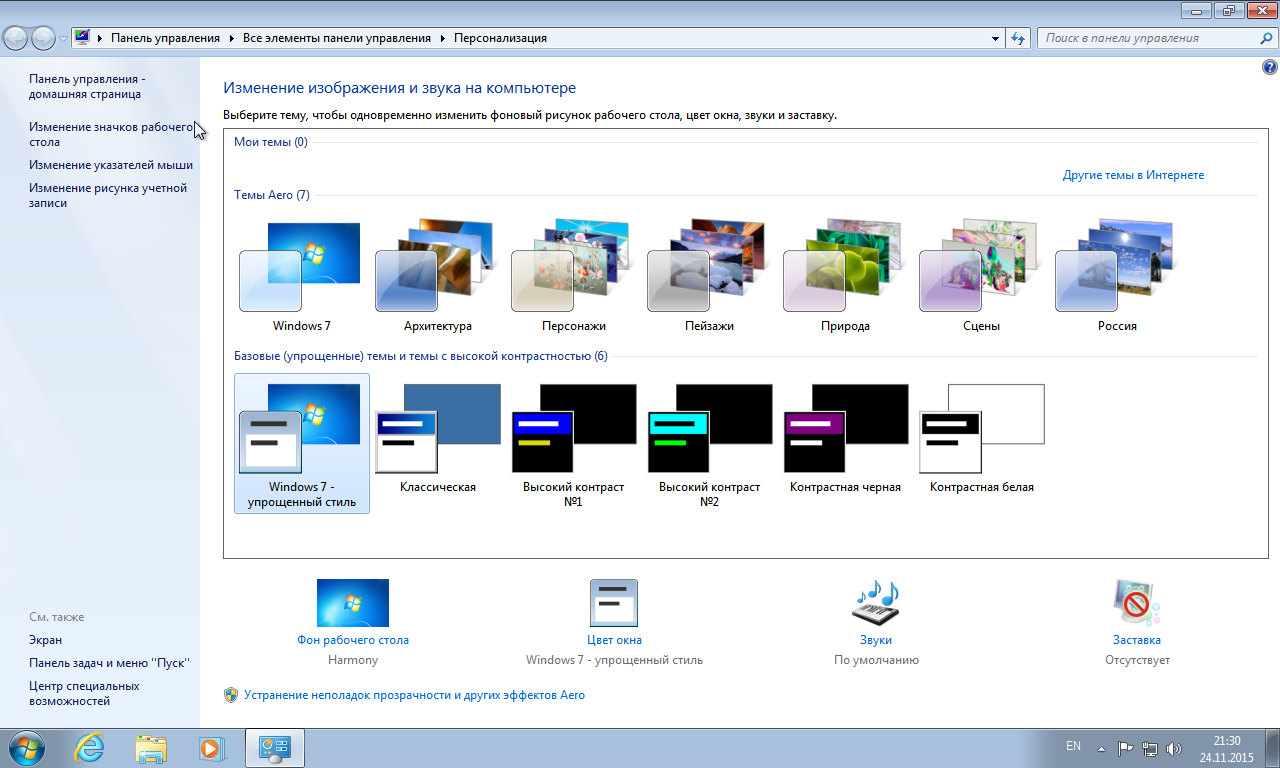Open Изменение указателей мыши
The width and height of the screenshot is (1280, 768).
[x=111, y=165]
